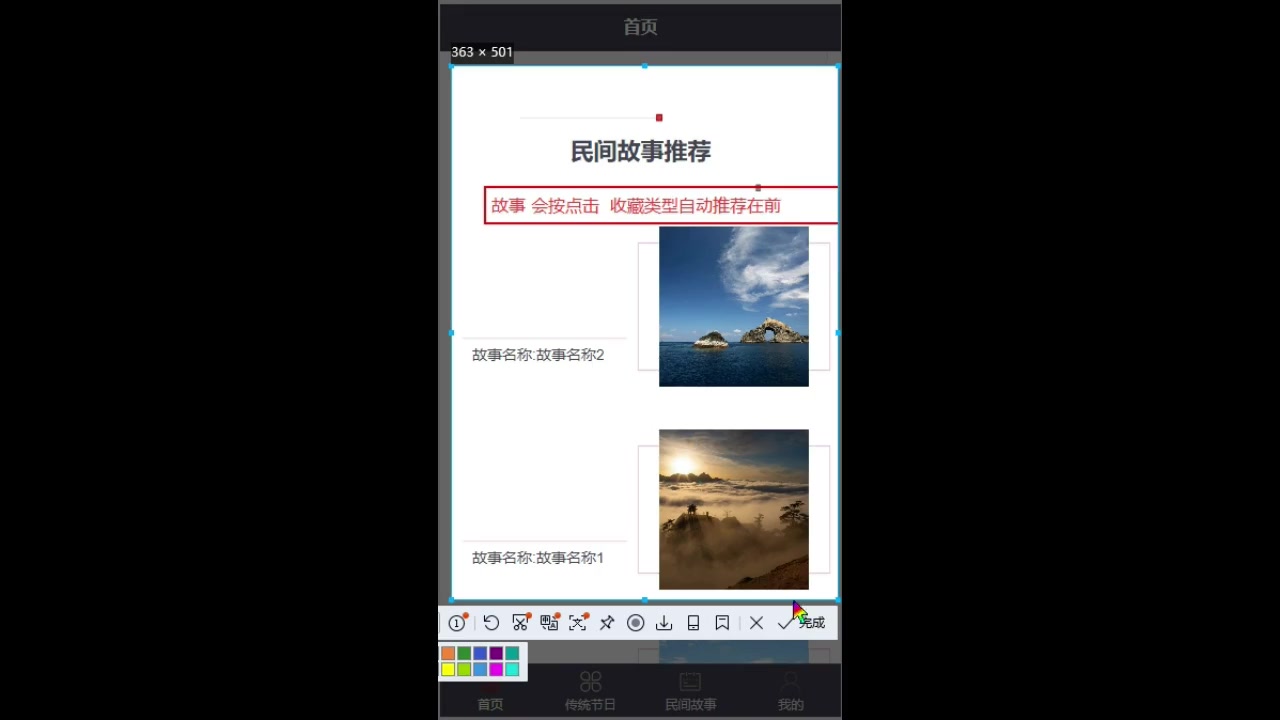Image resolution: width=1280 pixels, height=720 pixels.
Task: Save the screenshot with the download icon
Action: (664, 623)
